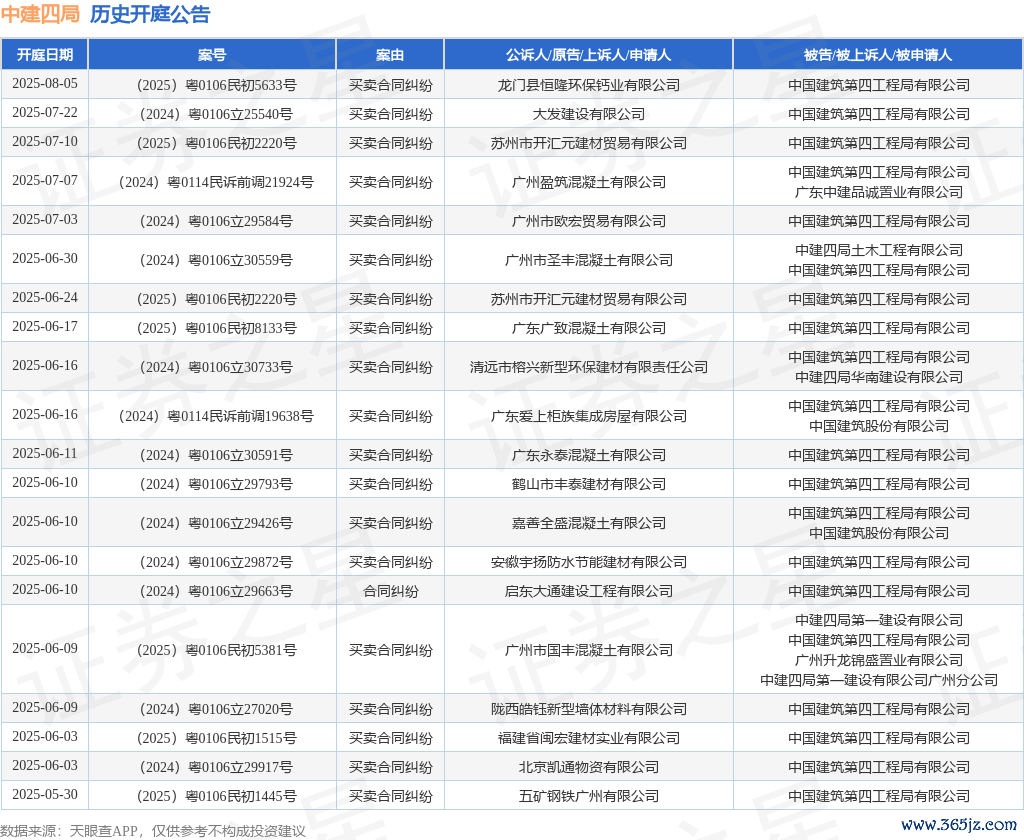Click plaintiff 广东永泰混凝土有限公司

pos(588,455)
